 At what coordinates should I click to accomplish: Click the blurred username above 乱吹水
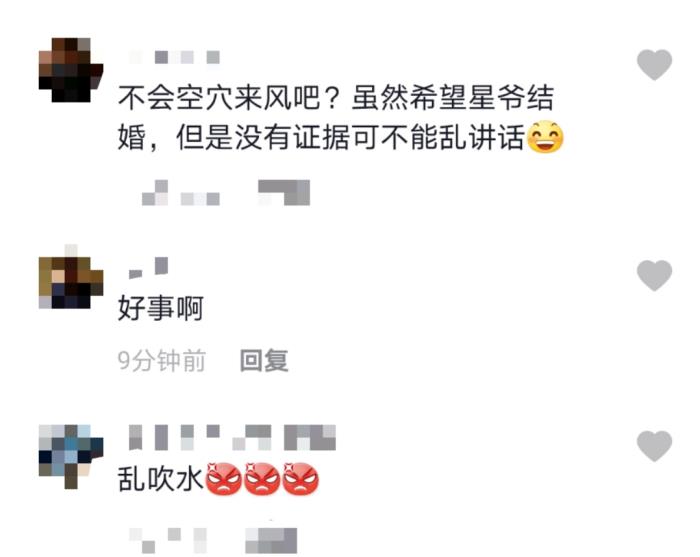pyautogui.click(x=232, y=437)
